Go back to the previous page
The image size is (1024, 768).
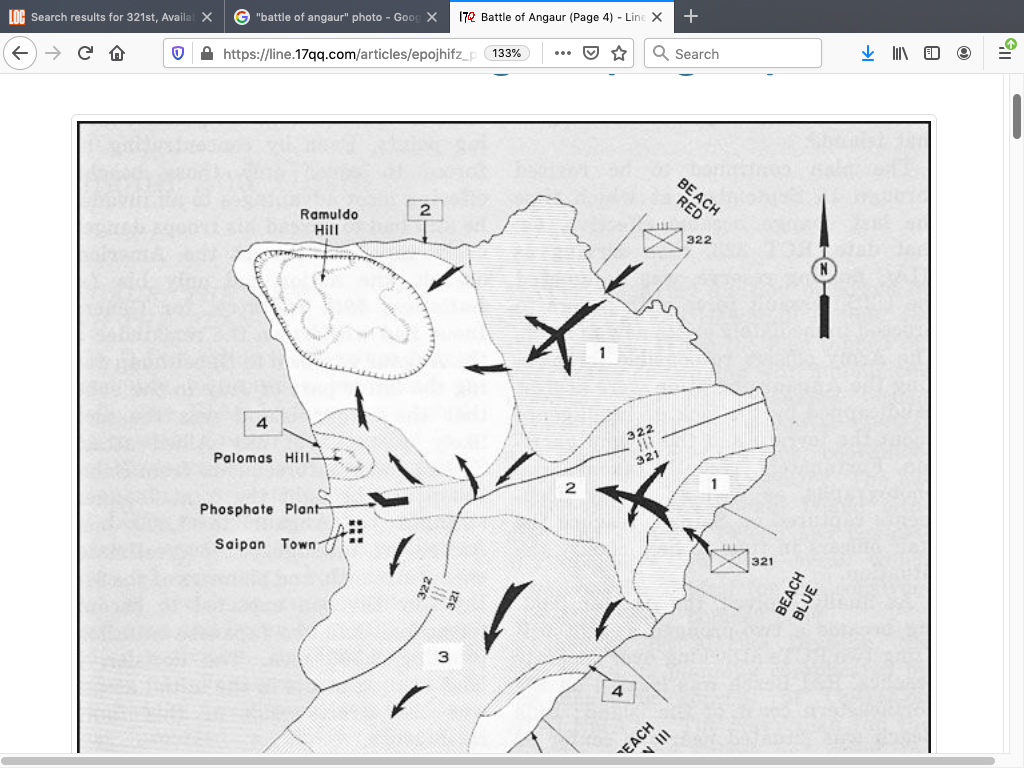22,54
